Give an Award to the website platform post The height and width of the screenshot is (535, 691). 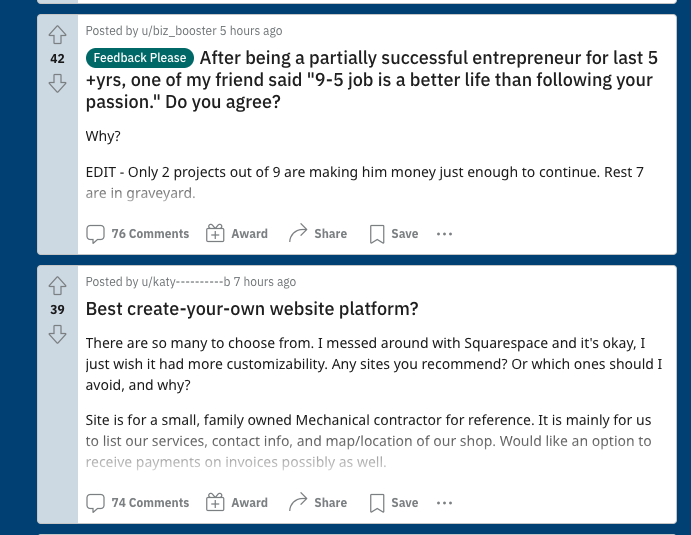pos(237,503)
